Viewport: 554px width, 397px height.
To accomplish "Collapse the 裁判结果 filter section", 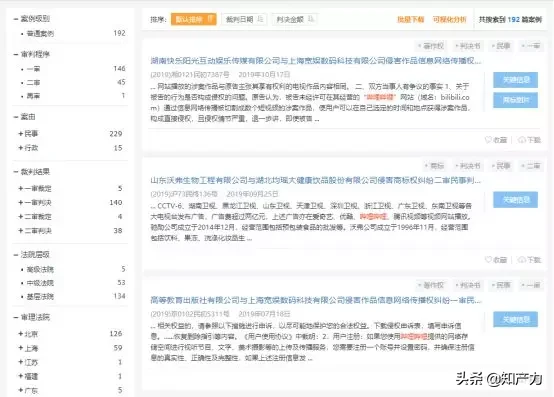I will point(16,172).
